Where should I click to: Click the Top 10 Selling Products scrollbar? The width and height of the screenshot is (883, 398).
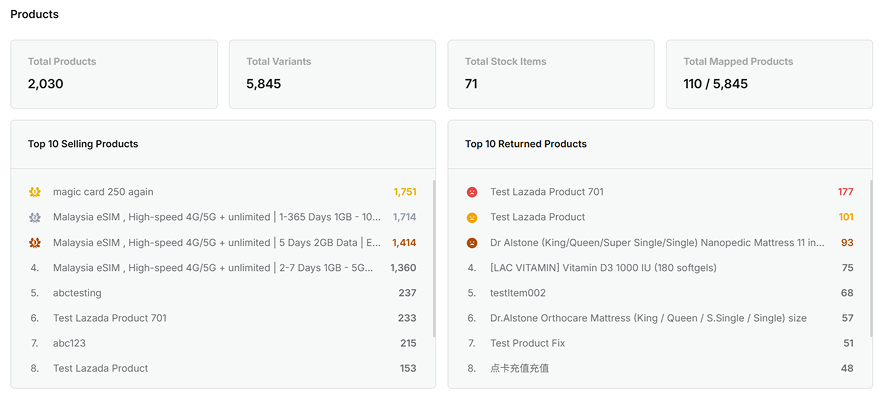[433, 258]
